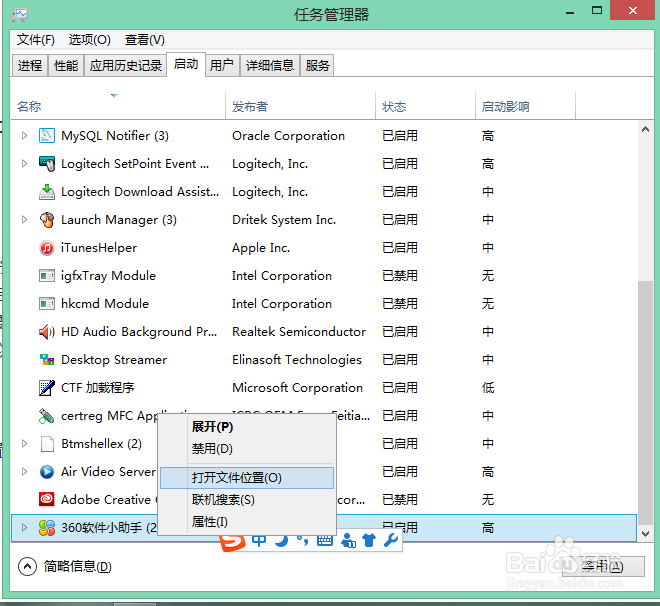Click the igfxTray Module icon
This screenshot has height=606, width=660.
pos(47,276)
